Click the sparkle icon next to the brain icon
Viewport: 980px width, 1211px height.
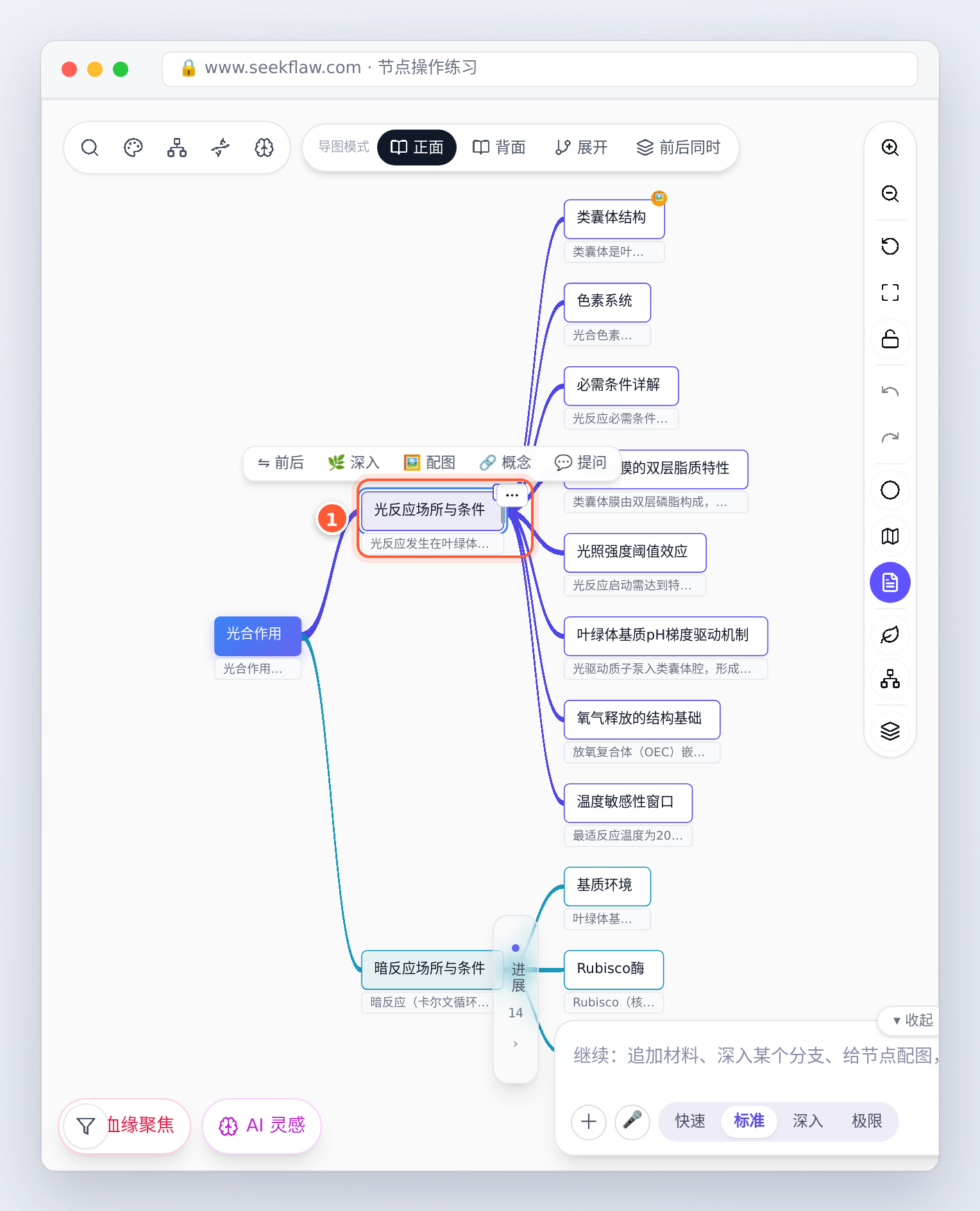pyautogui.click(x=221, y=148)
